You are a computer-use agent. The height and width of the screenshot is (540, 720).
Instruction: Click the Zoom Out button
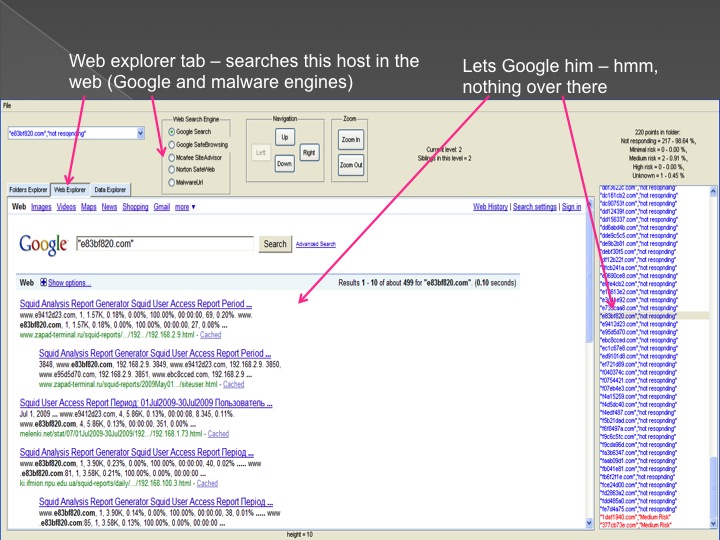click(x=351, y=165)
